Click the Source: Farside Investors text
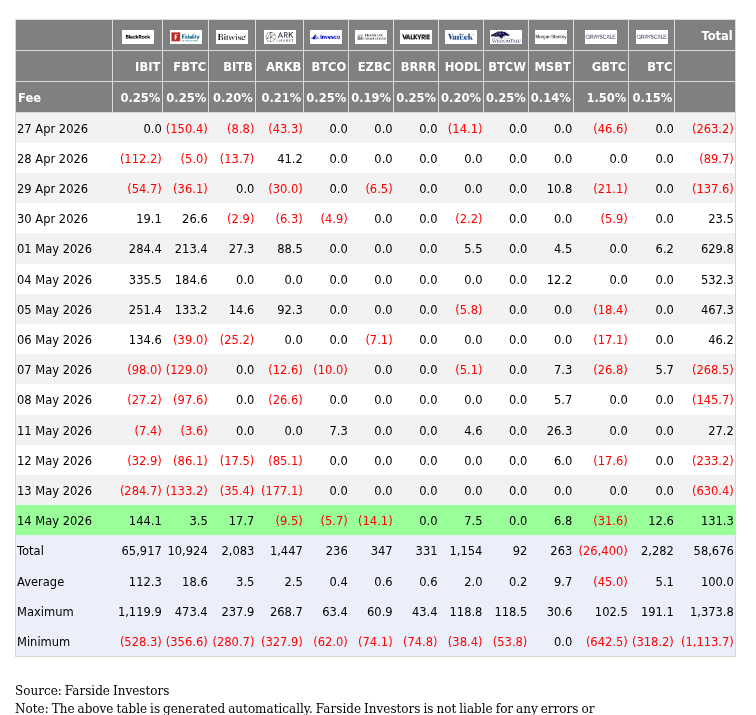756x715 pixels. (92, 690)
